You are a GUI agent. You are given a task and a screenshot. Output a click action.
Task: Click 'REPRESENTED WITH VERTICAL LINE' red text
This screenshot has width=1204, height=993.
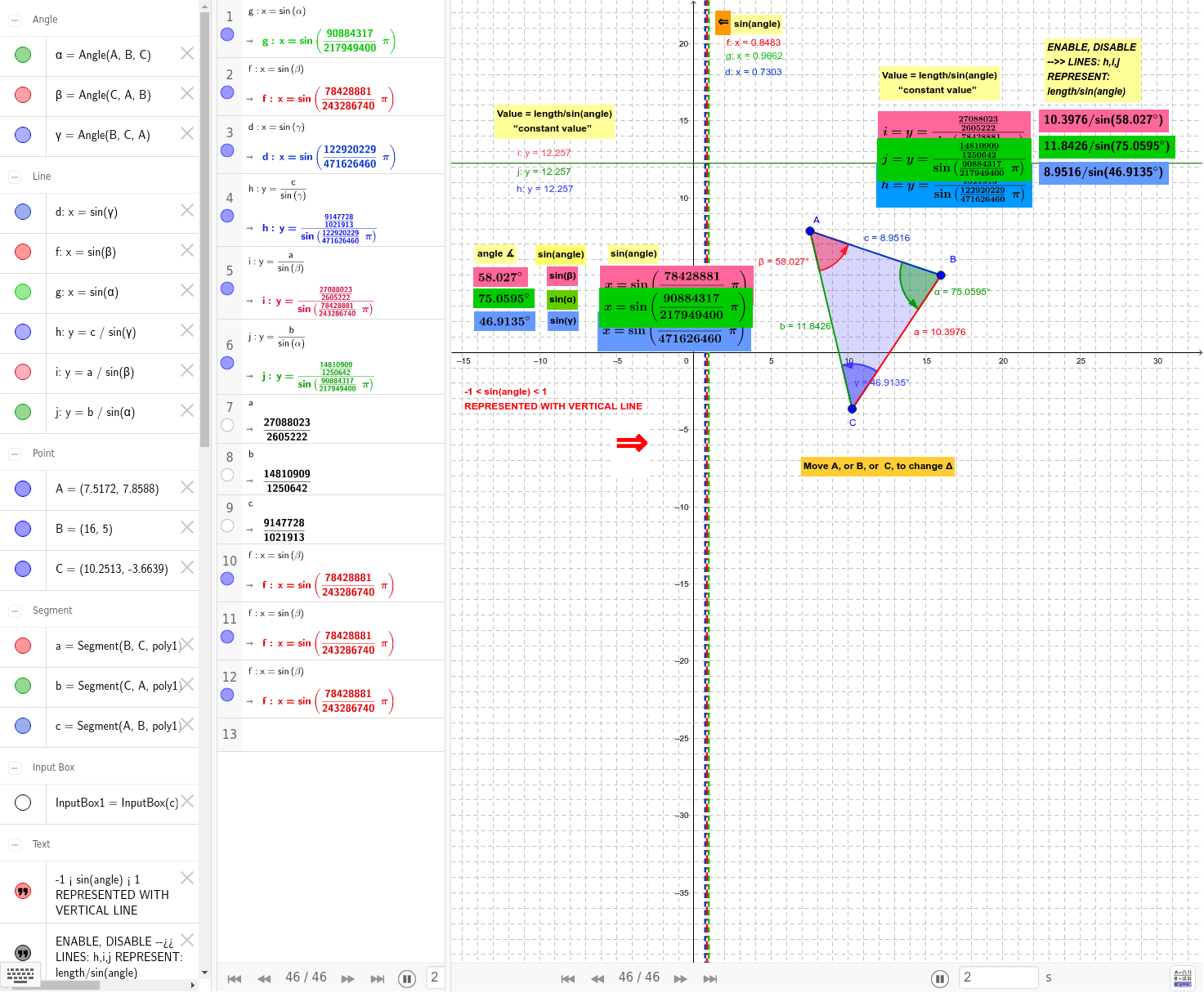[x=553, y=406]
